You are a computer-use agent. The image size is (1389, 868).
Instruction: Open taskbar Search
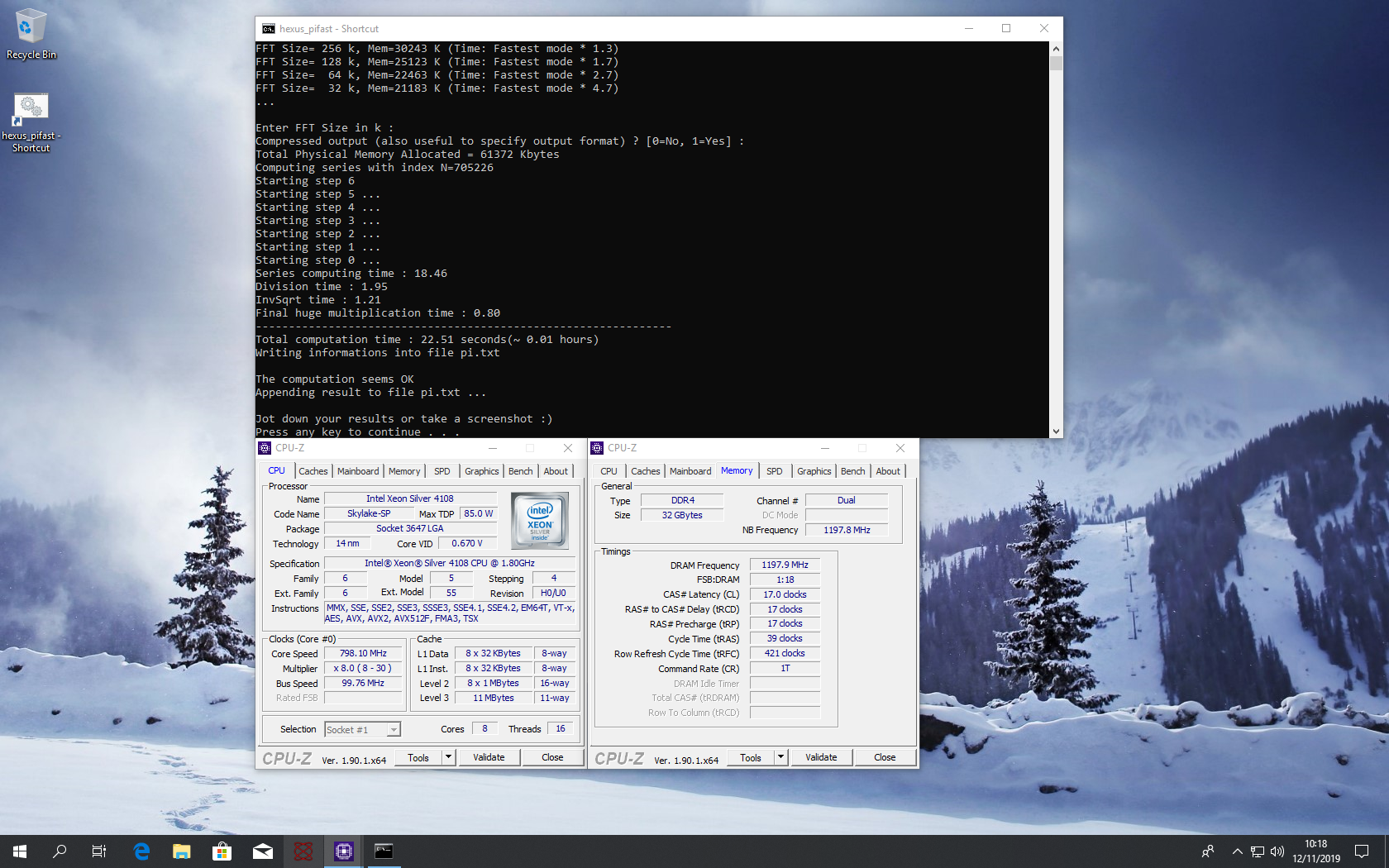click(x=60, y=851)
